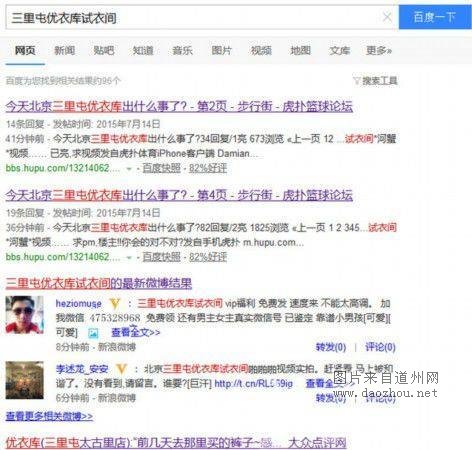This screenshot has height=450, width=472.
Task: Open 百度快照 for the 第4页 result
Action: [x=161, y=257]
